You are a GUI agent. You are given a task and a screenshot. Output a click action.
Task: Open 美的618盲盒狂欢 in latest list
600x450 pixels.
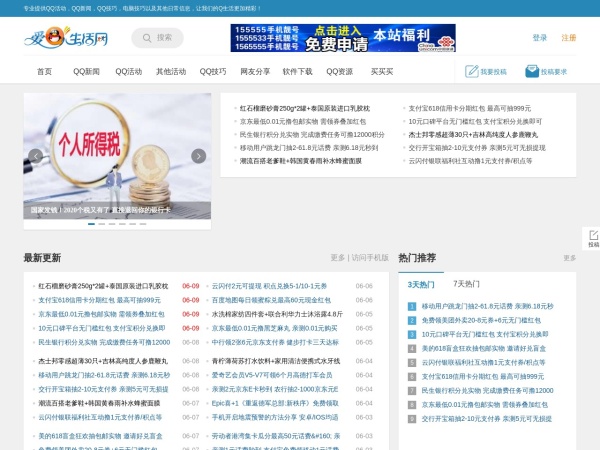100,436
